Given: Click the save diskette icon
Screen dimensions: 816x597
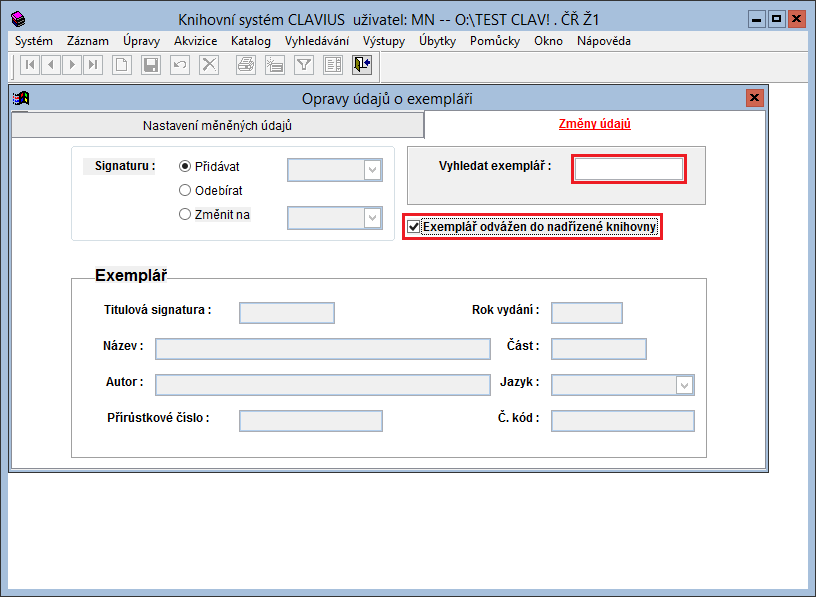Looking at the screenshot, I should (x=151, y=65).
